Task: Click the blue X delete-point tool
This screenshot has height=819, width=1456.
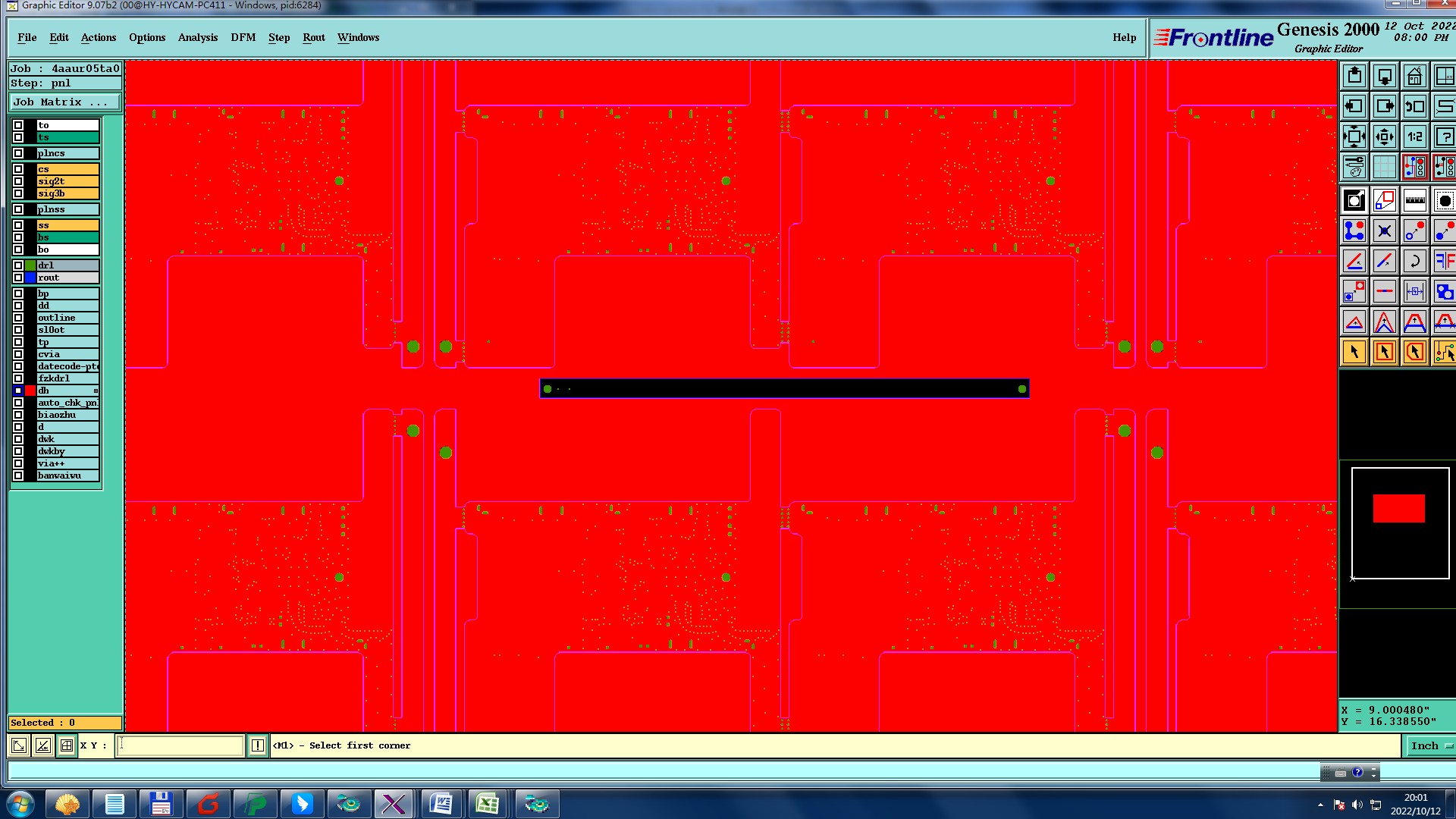Action: click(1384, 231)
